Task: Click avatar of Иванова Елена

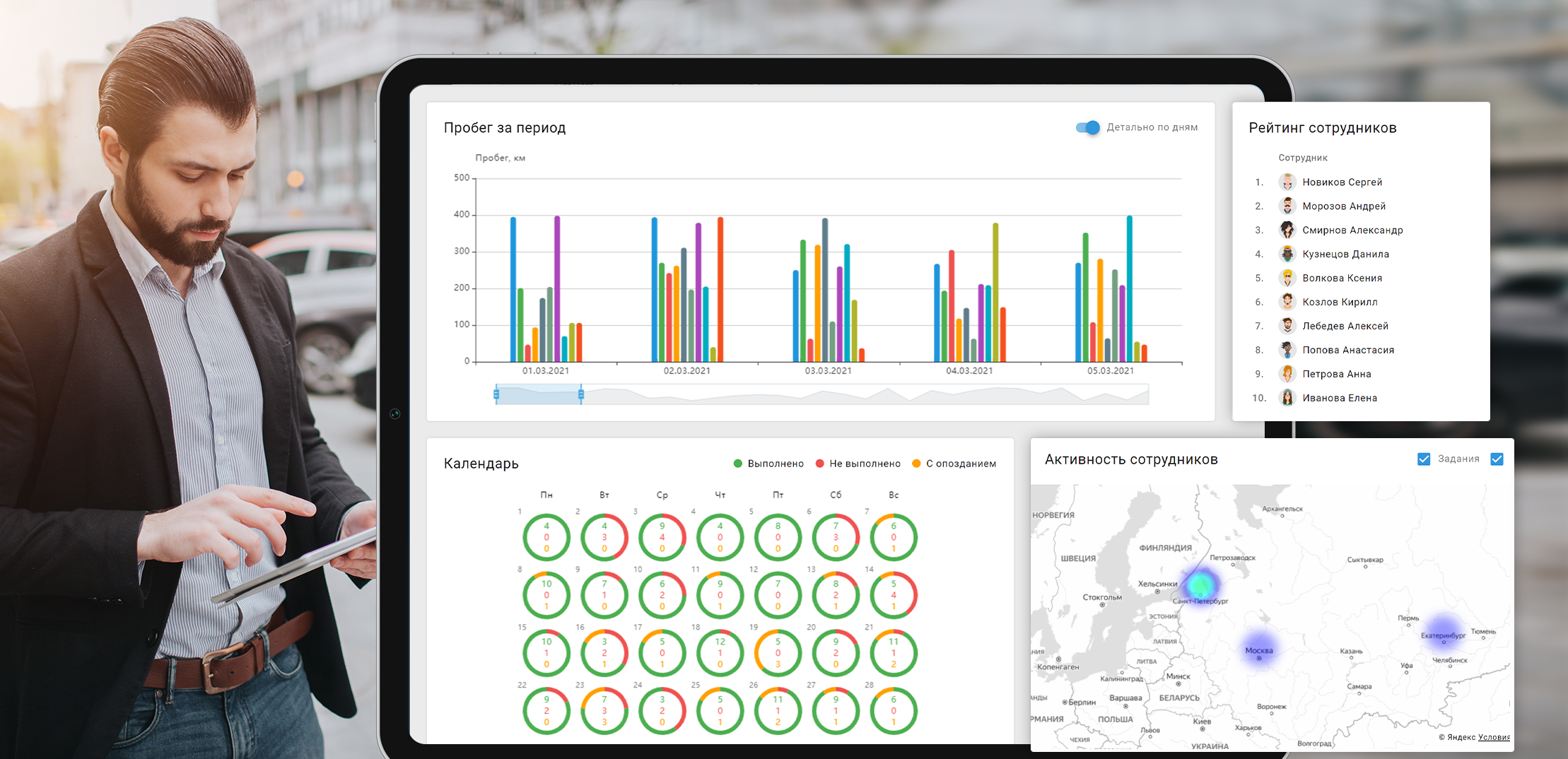Action: [x=1287, y=399]
